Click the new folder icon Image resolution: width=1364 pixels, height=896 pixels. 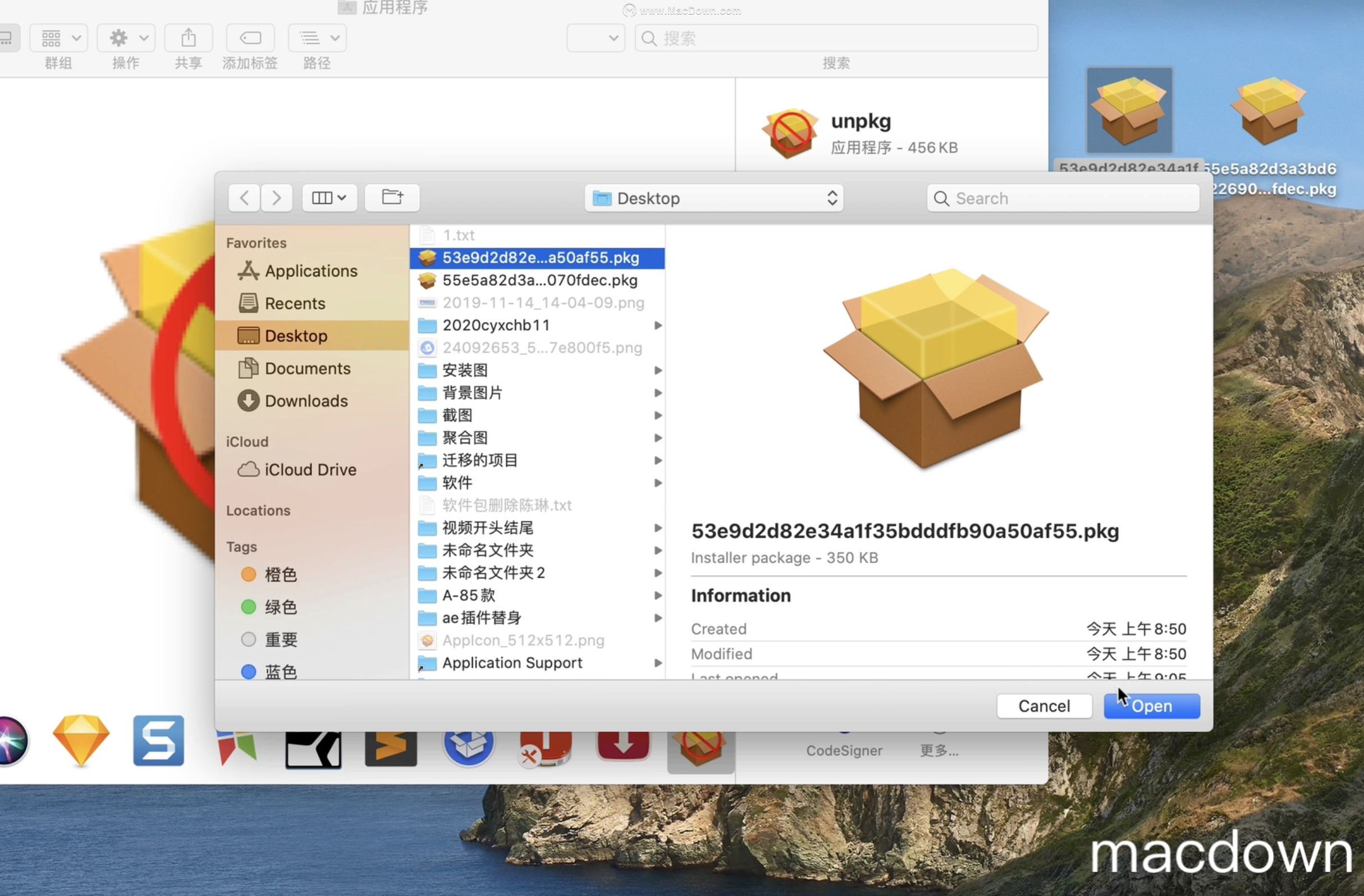pos(391,198)
